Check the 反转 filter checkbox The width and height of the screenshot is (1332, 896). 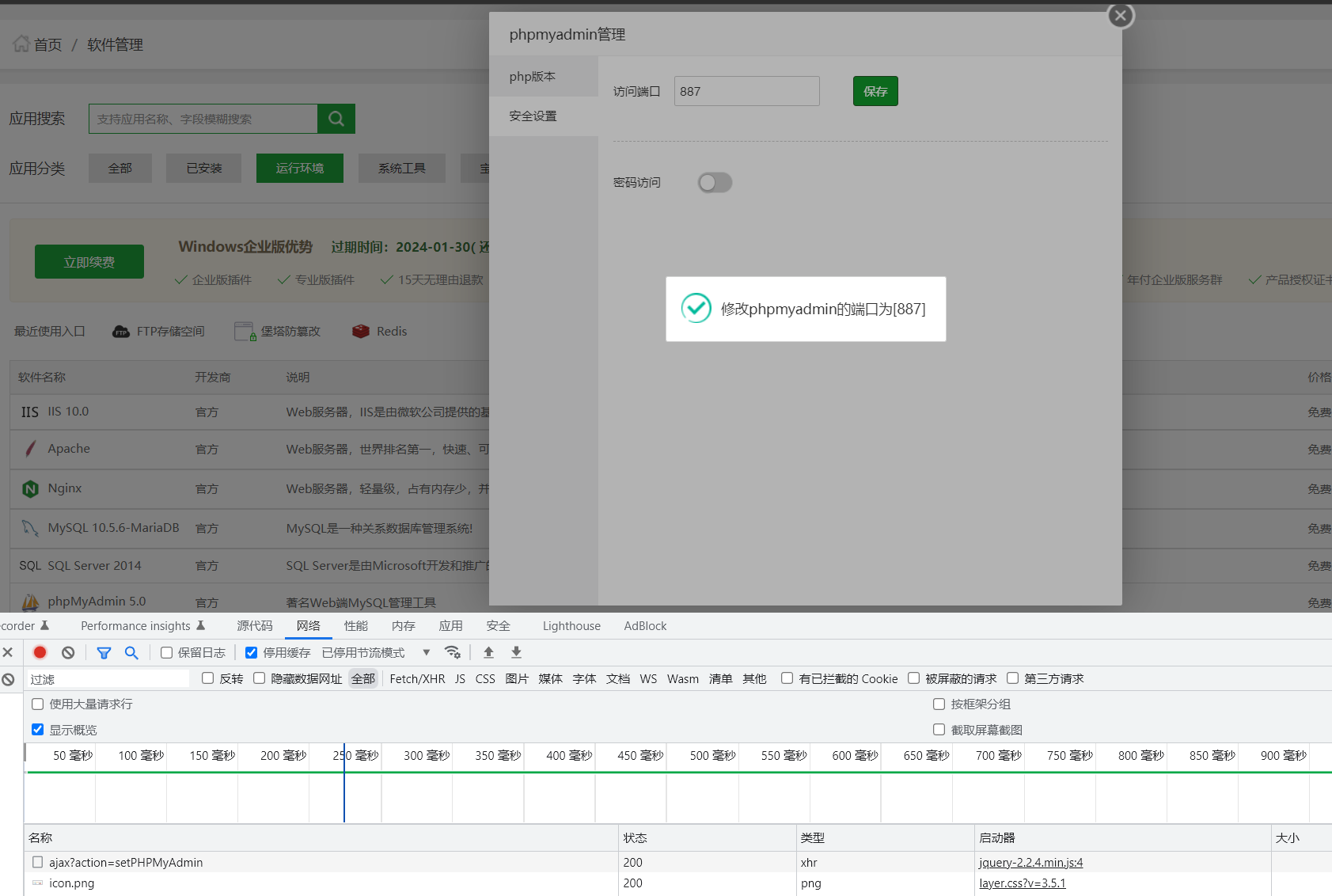coord(207,678)
